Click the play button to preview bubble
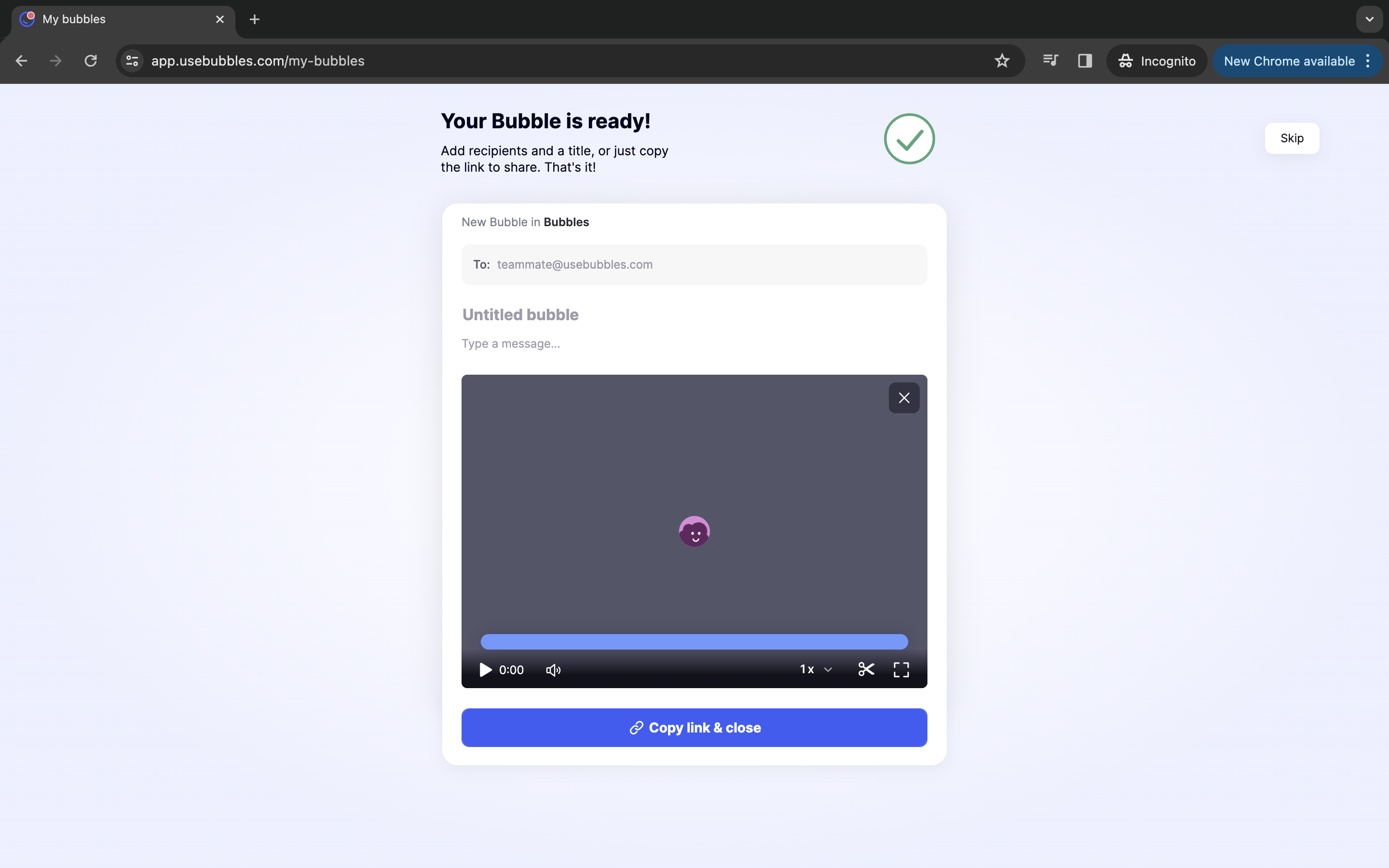1389x868 pixels. [x=484, y=669]
